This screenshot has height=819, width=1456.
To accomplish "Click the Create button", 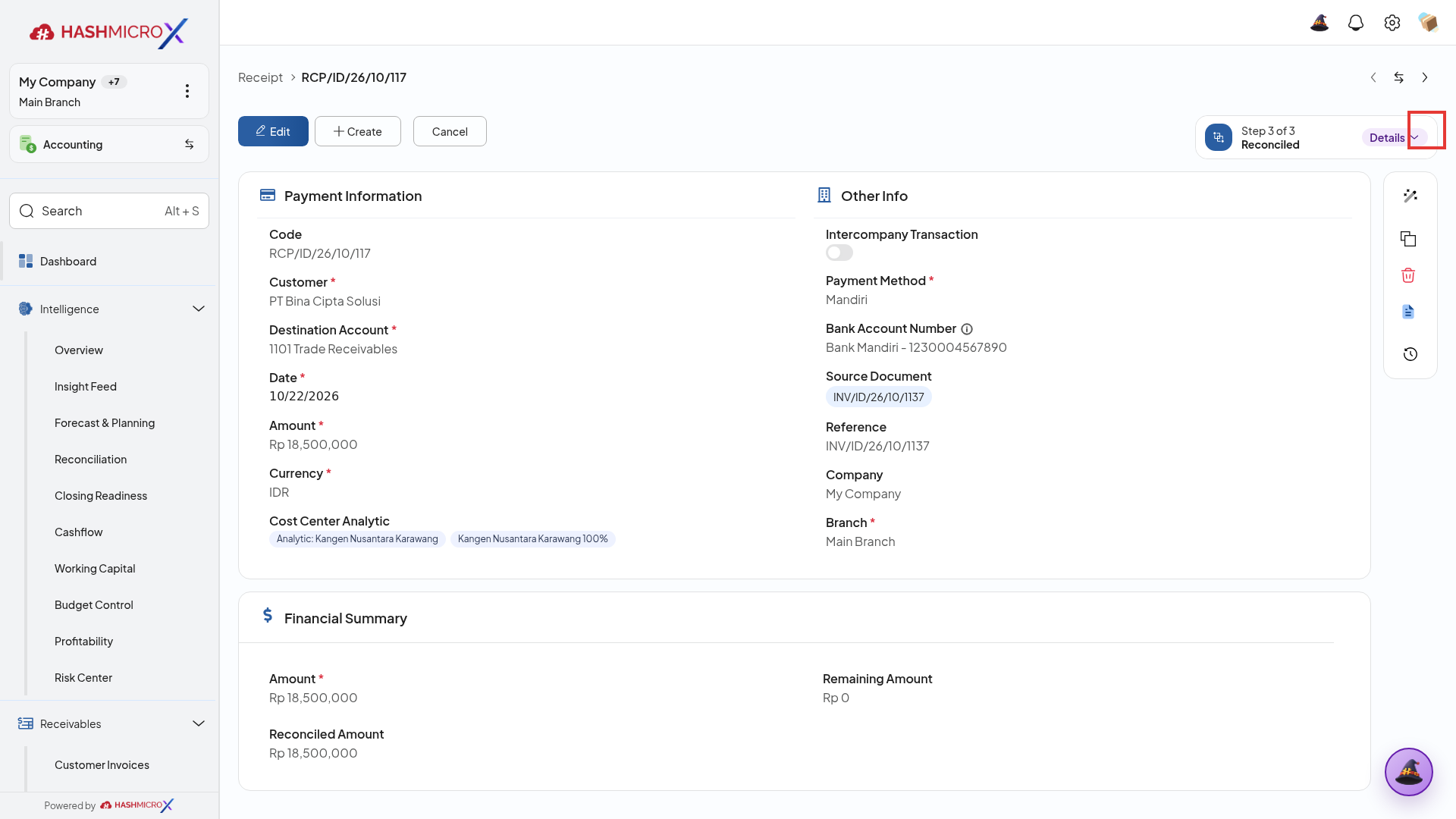I will click(x=358, y=131).
